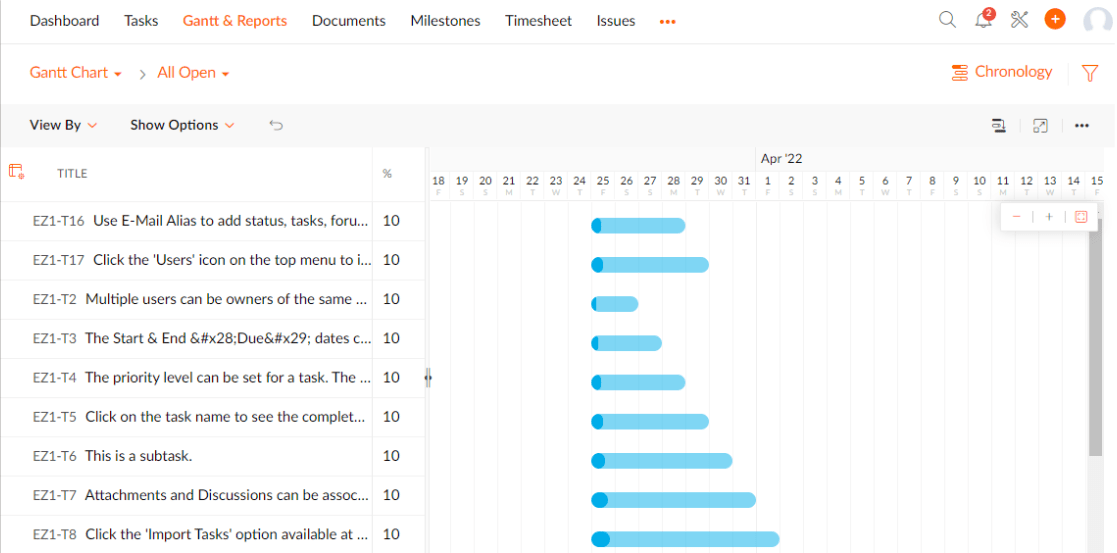Open the setup tools wrench icon
Image resolution: width=1117 pixels, height=553 pixels.
(x=1019, y=20)
